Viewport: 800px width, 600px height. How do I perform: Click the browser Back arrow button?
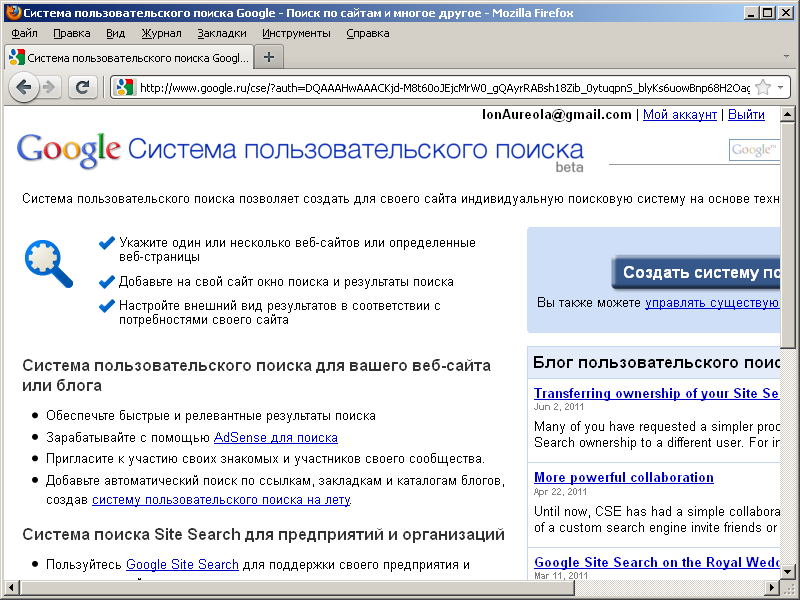pos(24,87)
